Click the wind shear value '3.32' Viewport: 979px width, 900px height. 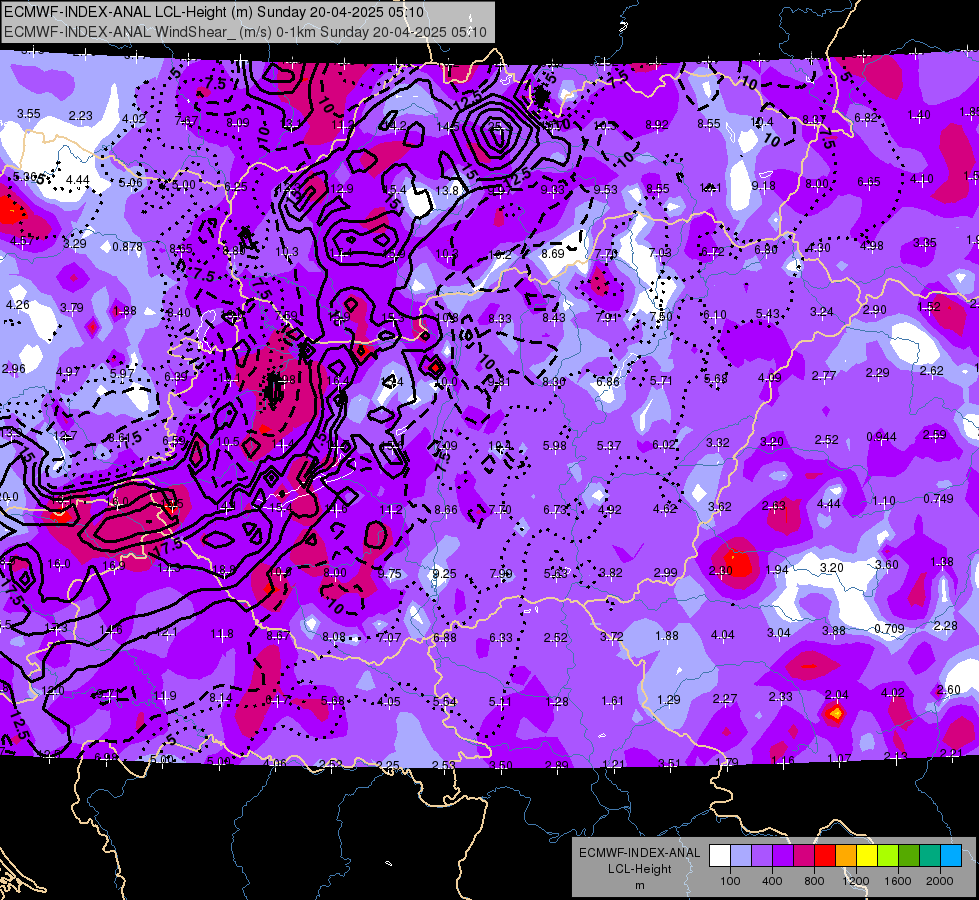click(717, 442)
